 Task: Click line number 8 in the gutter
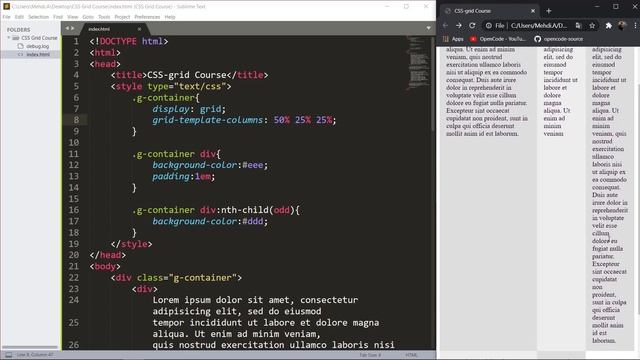pyautogui.click(x=76, y=120)
